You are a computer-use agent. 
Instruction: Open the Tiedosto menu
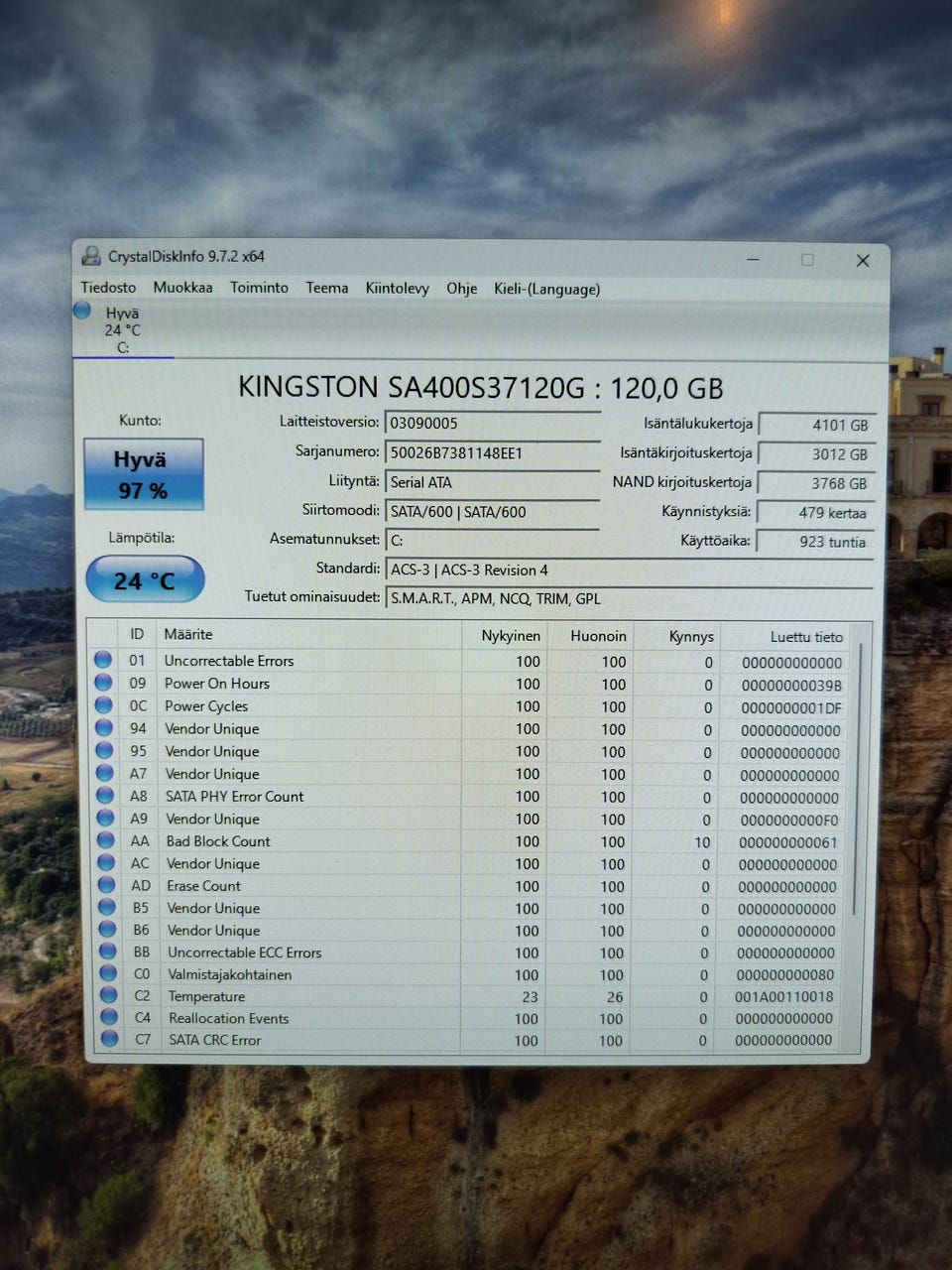(108, 288)
